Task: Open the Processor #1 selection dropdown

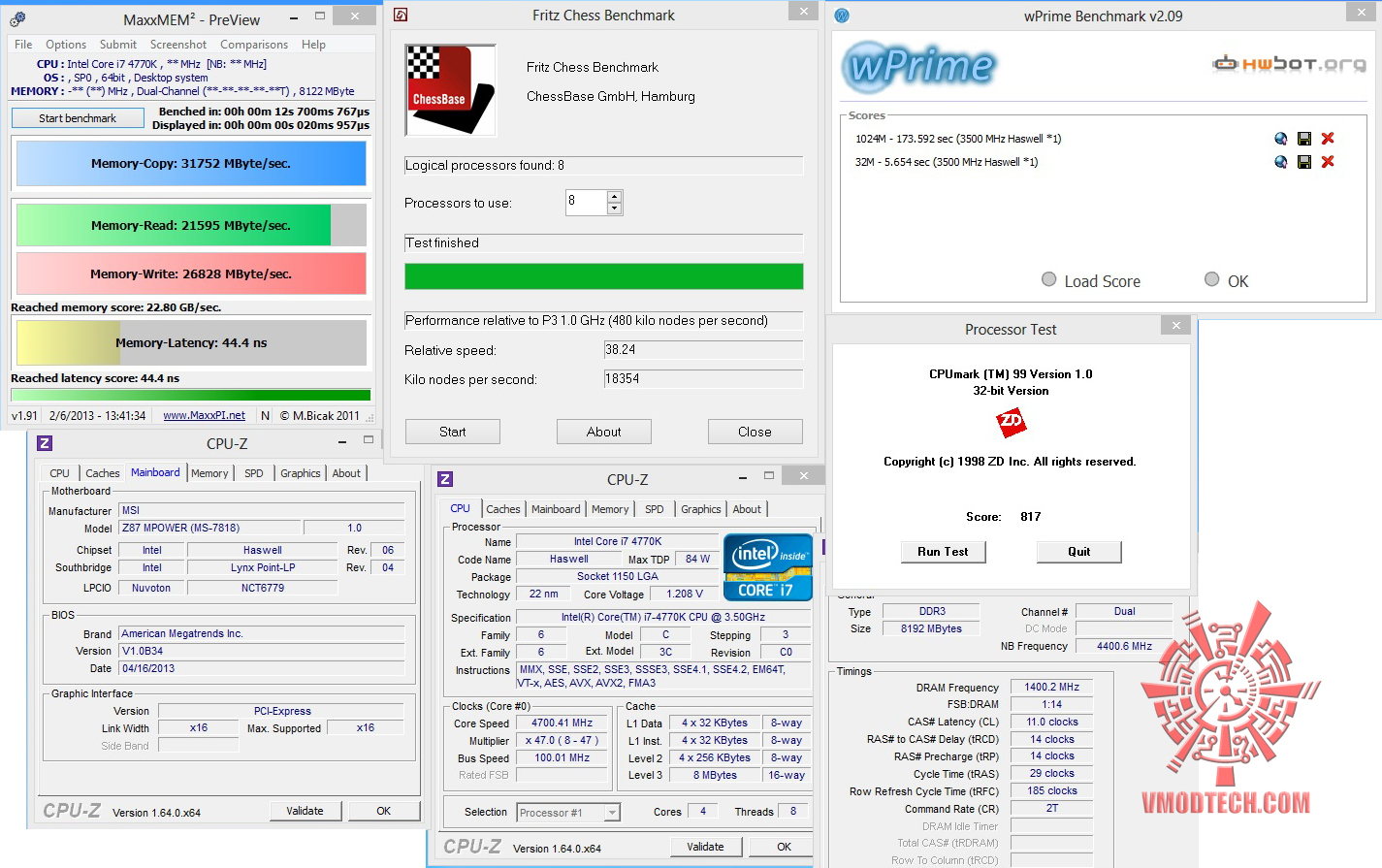Action: 612,813
